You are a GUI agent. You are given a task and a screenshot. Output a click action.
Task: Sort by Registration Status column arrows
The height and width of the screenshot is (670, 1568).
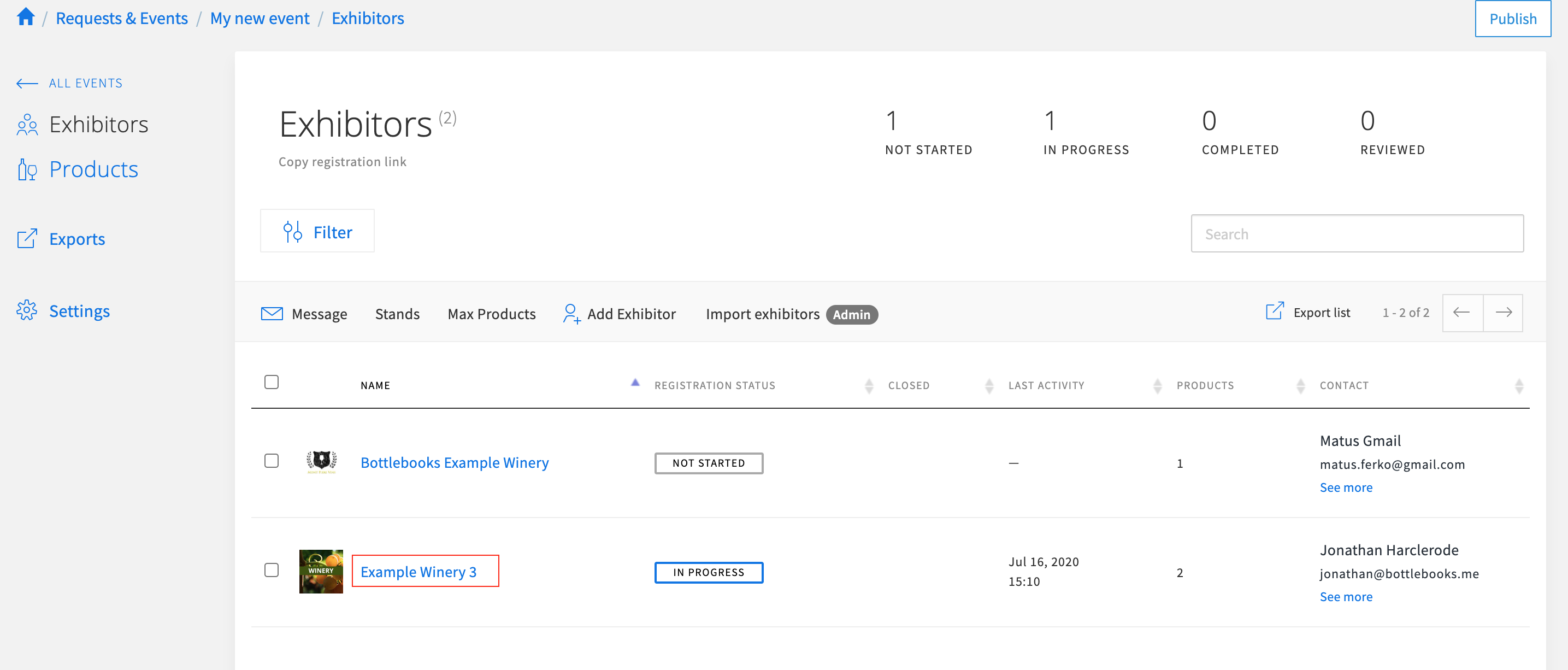tap(869, 386)
